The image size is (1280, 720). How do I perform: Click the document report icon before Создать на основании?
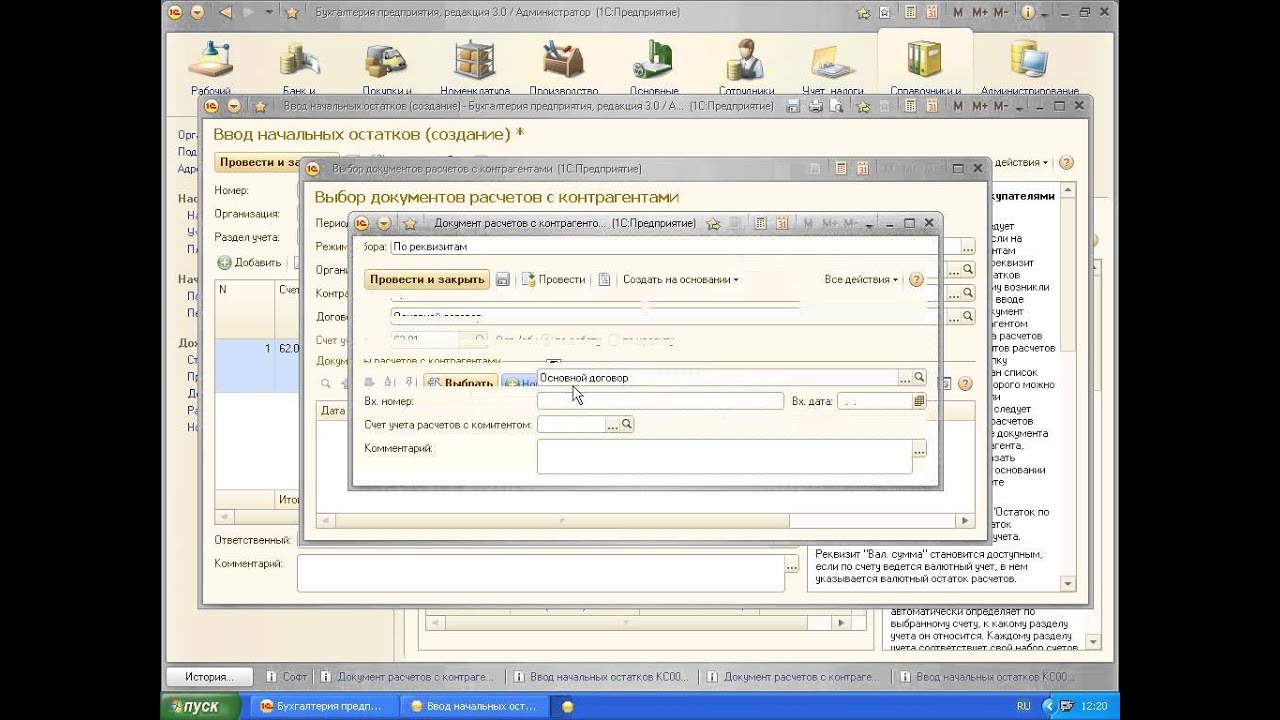pyautogui.click(x=604, y=280)
